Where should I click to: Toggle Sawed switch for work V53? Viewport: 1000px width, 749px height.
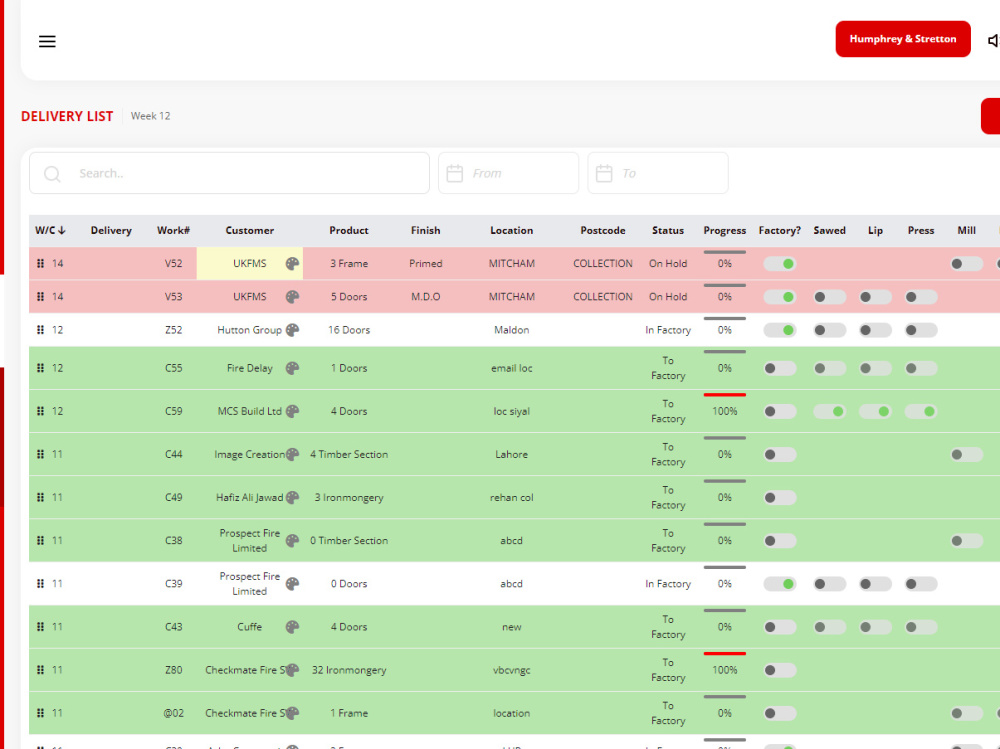point(829,297)
